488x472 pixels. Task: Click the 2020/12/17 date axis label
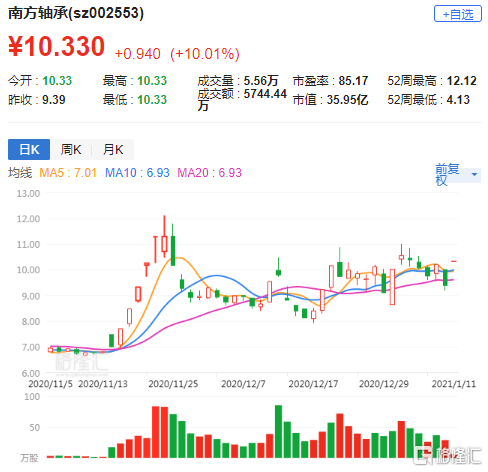[313, 384]
